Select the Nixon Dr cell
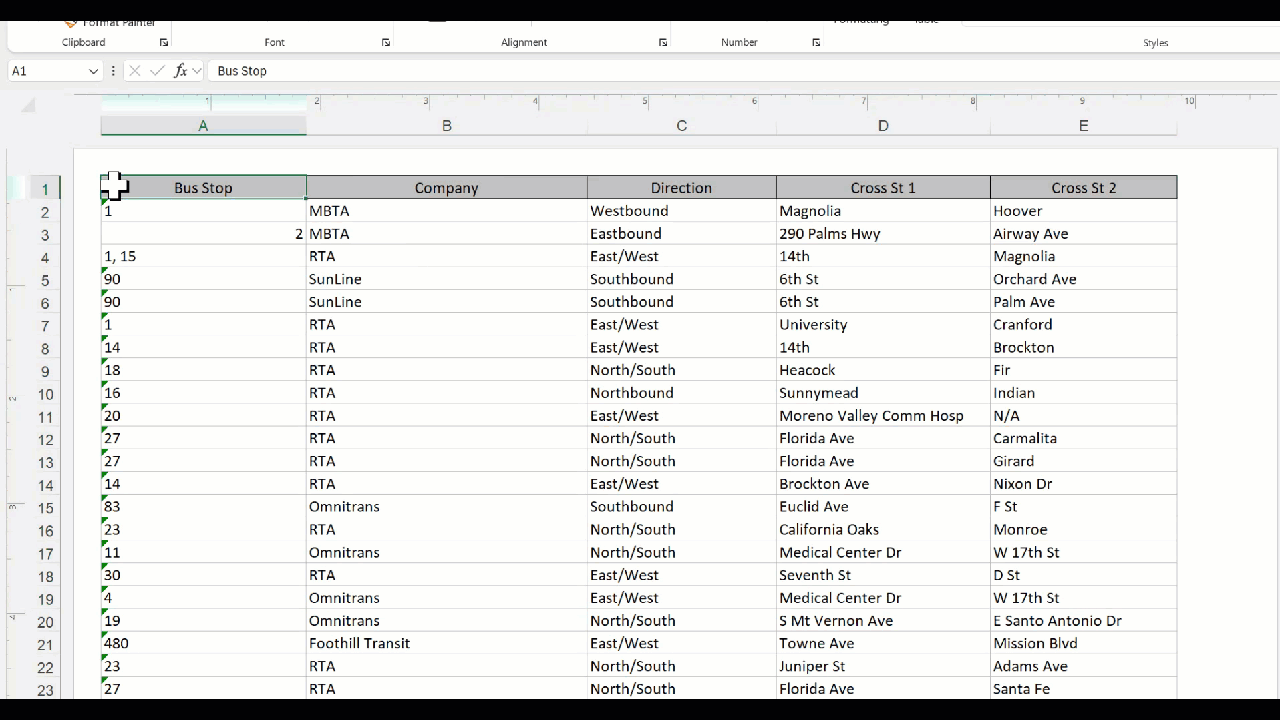1280x720 pixels. pyautogui.click(x=1083, y=485)
